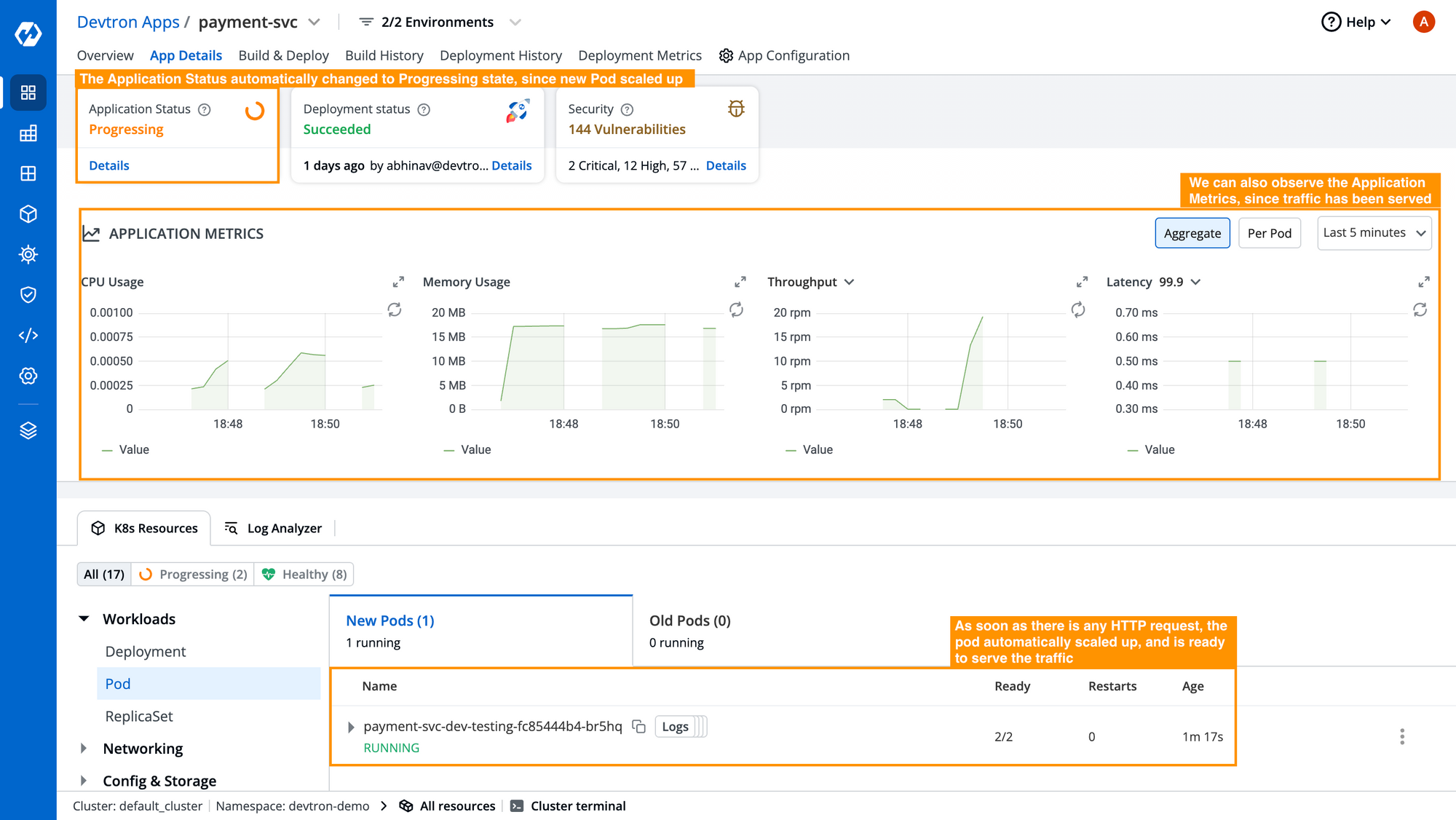Open Application Status Details link
Screen dimensions: 1456x820
pyautogui.click(x=109, y=165)
